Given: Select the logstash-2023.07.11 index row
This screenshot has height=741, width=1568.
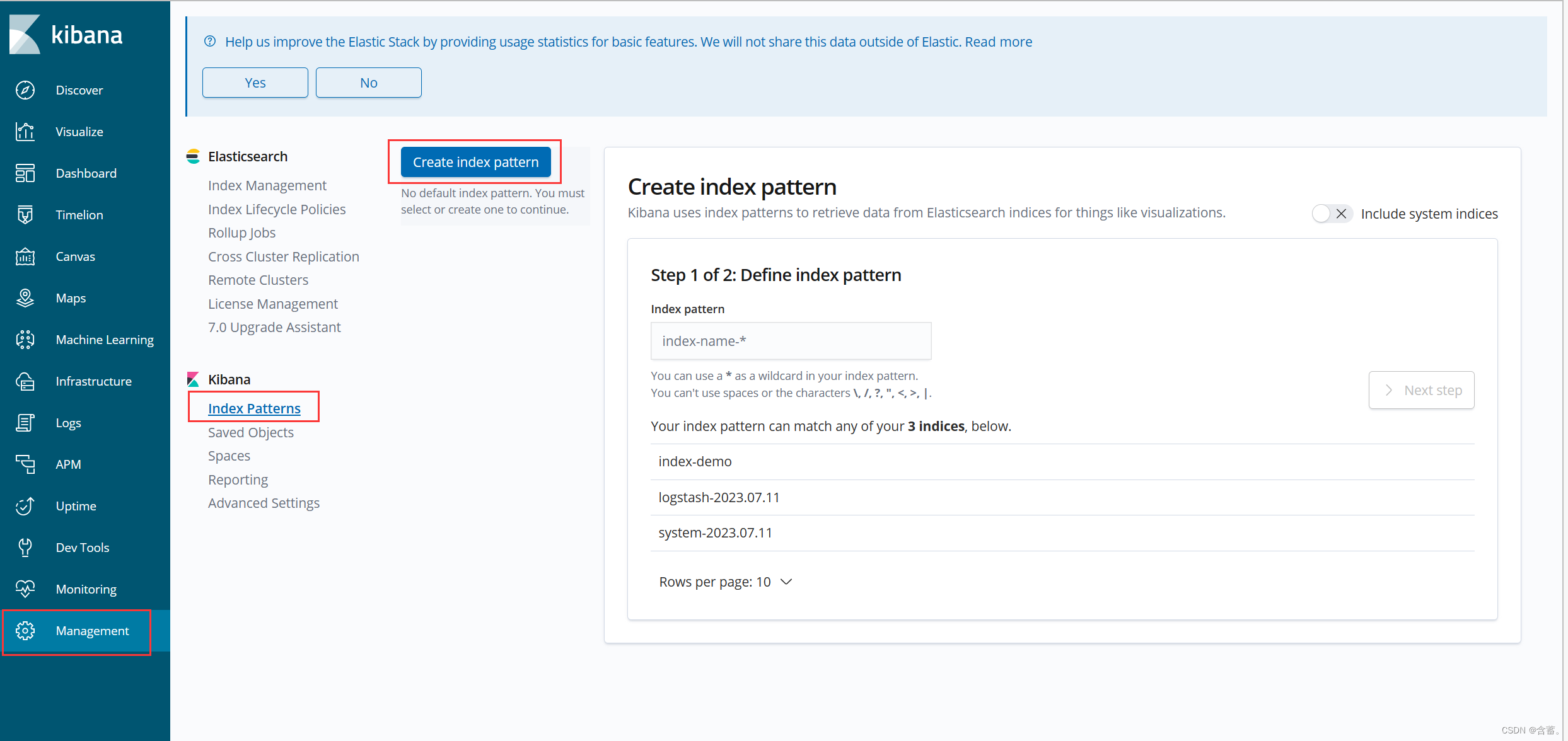Looking at the screenshot, I should pyautogui.click(x=719, y=497).
